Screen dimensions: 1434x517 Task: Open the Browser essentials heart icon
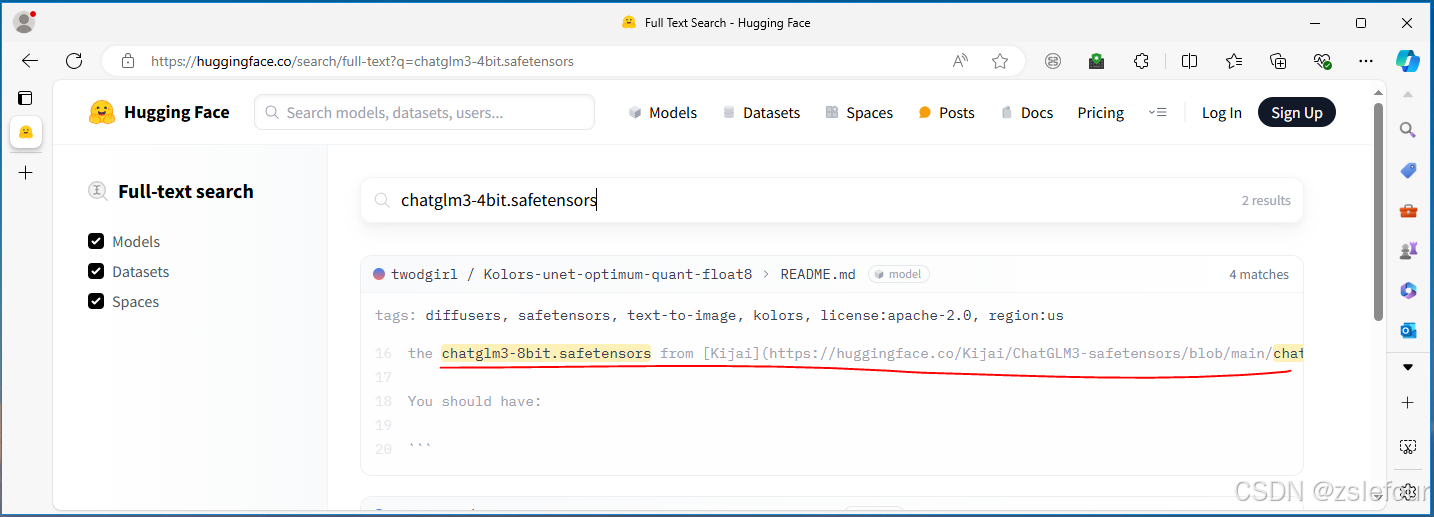coord(1323,61)
